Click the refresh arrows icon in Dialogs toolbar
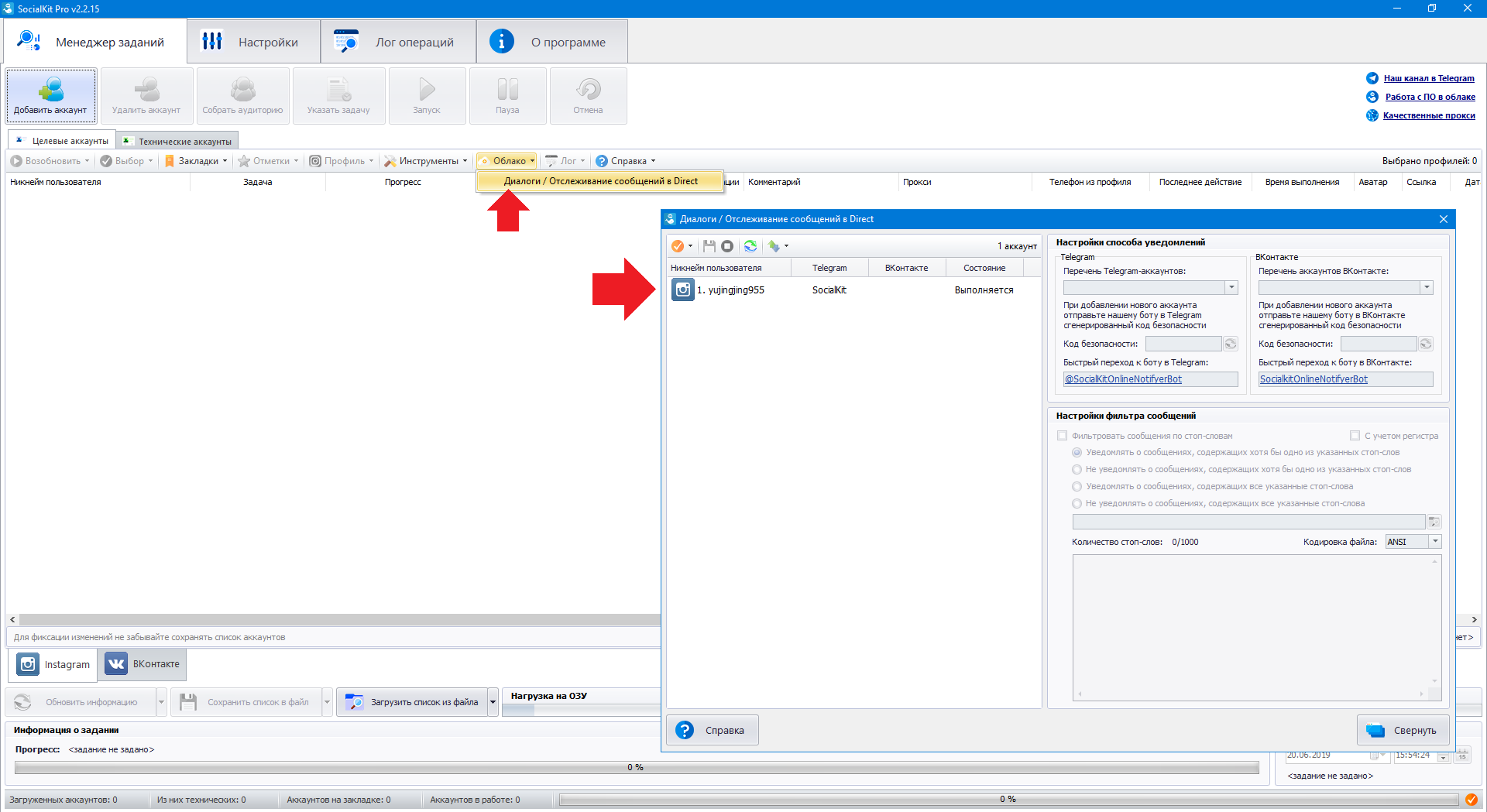The width and height of the screenshot is (1487, 812). pyautogui.click(x=750, y=246)
